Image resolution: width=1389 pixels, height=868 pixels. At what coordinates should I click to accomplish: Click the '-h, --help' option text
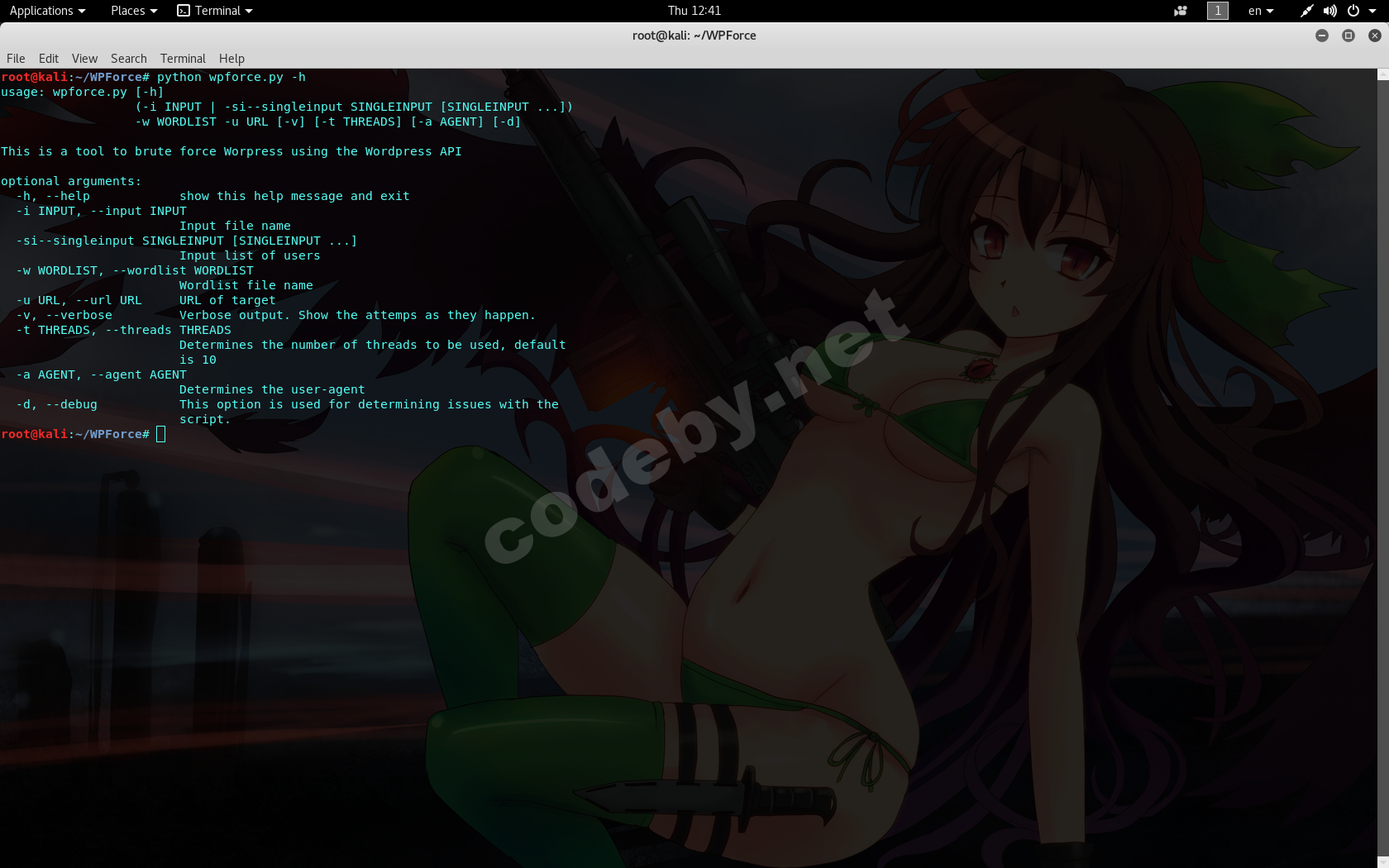(53, 196)
